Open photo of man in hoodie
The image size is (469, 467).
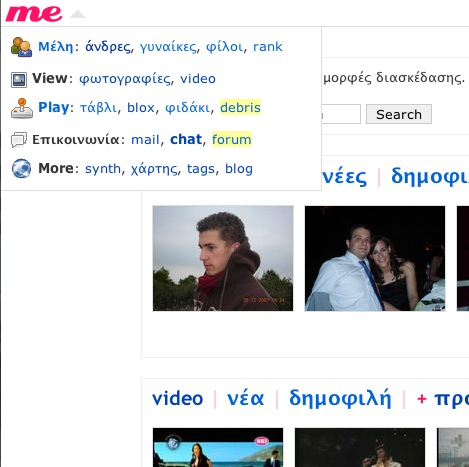pos(223,258)
